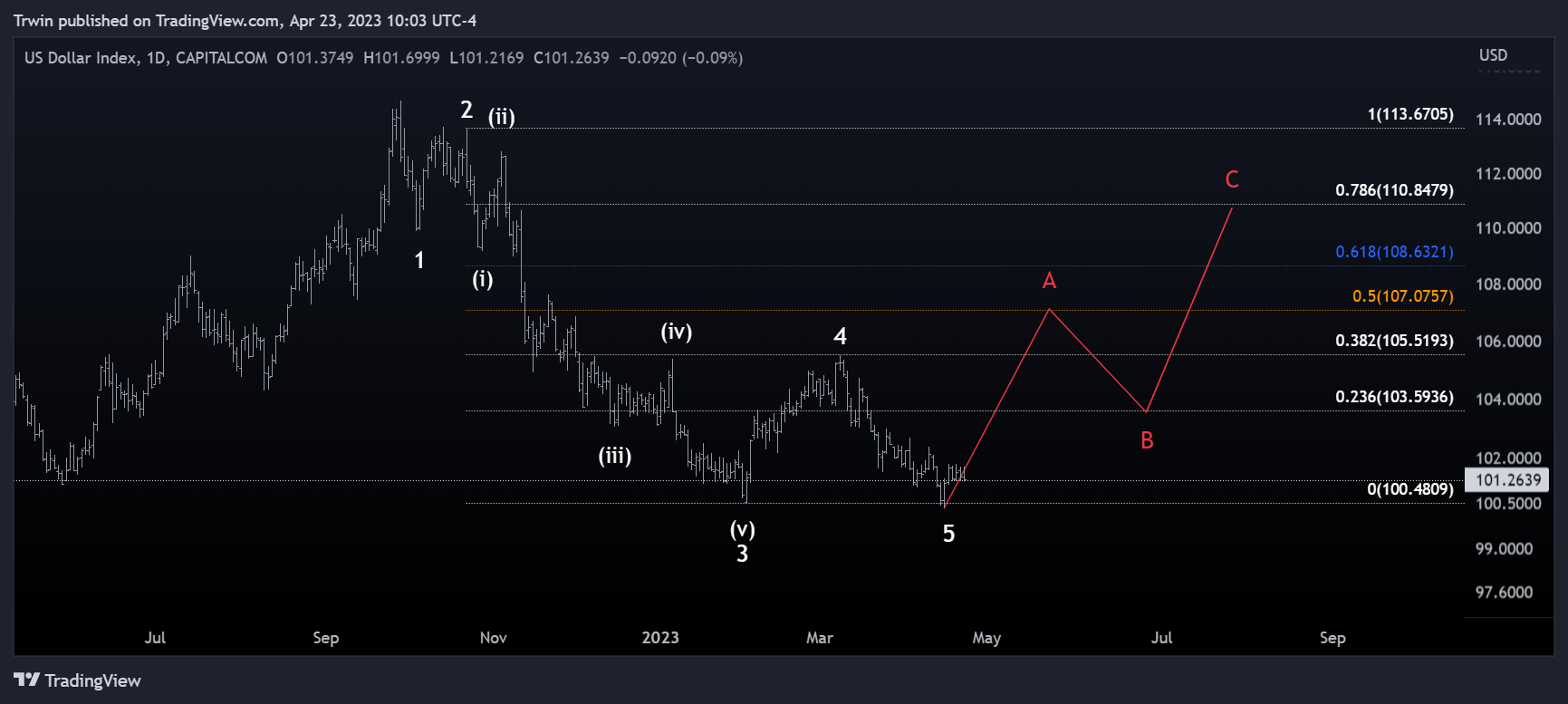Image resolution: width=1568 pixels, height=704 pixels.
Task: Select the blue 0.618(108.6321) label
Action: tap(1394, 252)
